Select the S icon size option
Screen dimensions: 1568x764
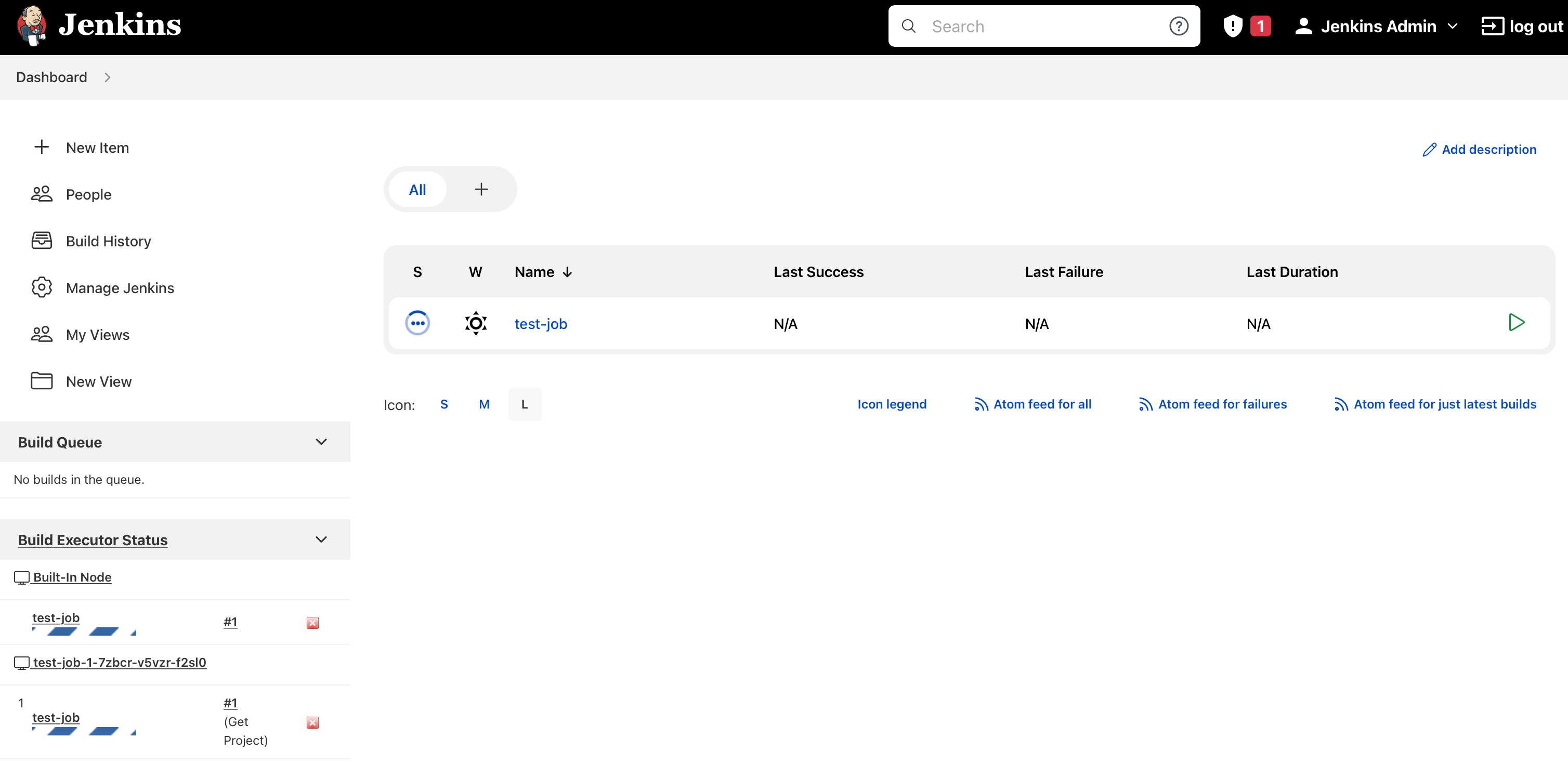pyautogui.click(x=444, y=404)
